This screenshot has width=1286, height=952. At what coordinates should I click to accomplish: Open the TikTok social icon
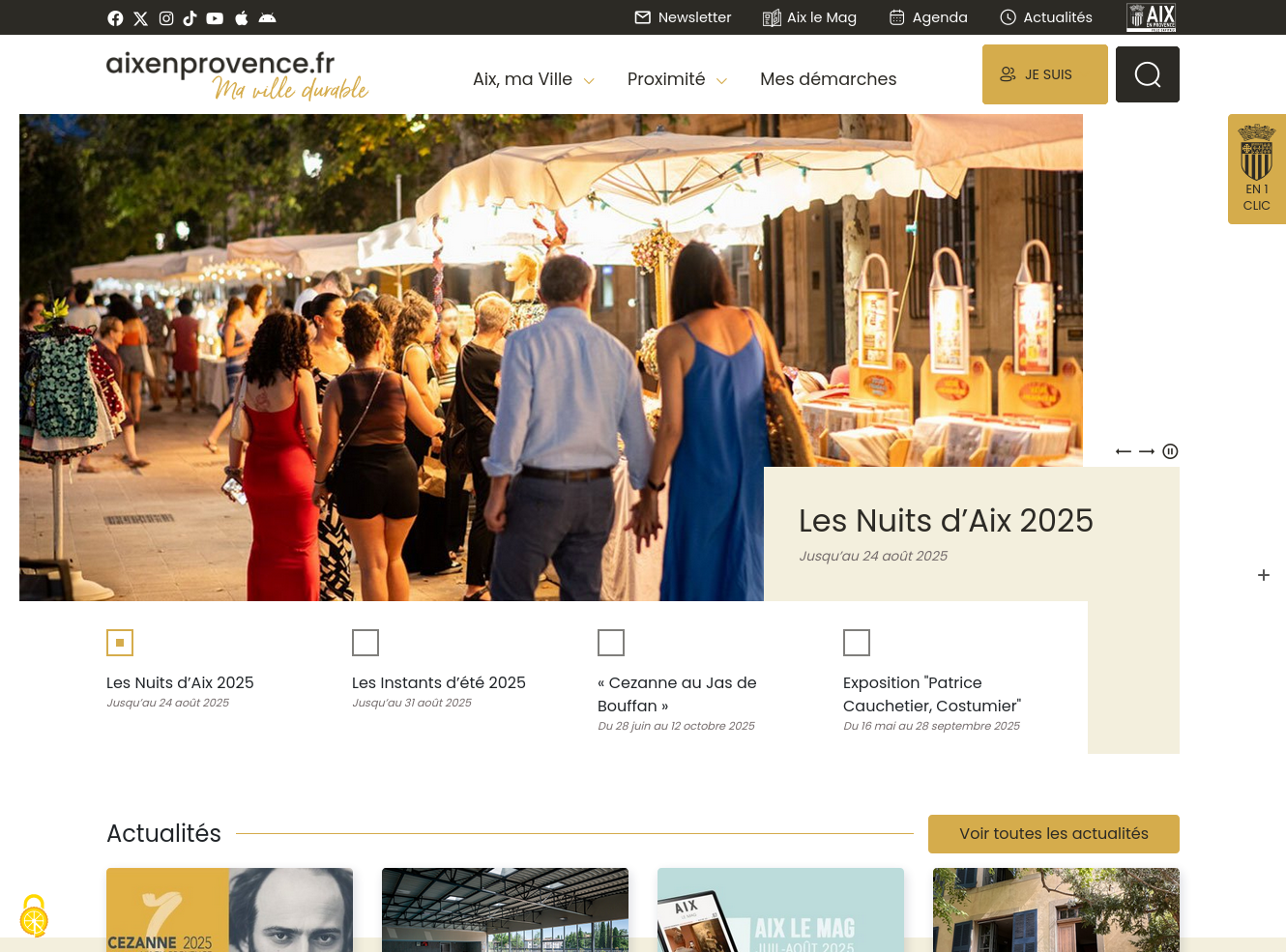click(x=190, y=18)
